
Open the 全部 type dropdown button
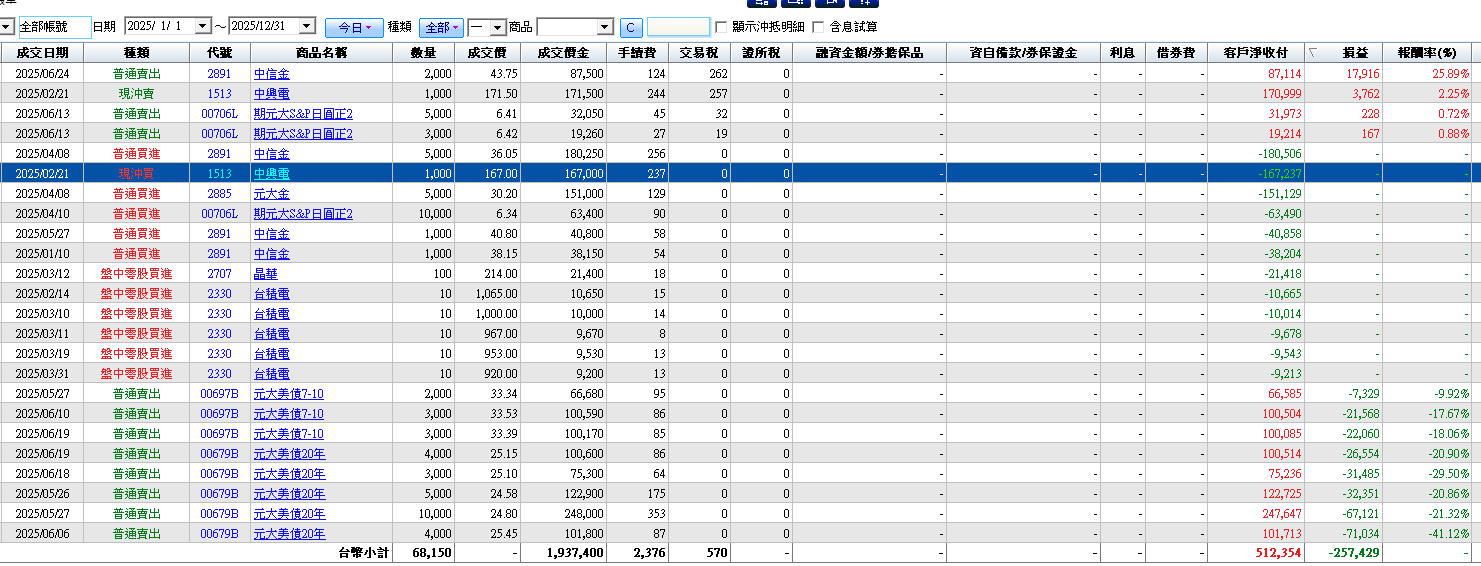pyautogui.click(x=441, y=27)
